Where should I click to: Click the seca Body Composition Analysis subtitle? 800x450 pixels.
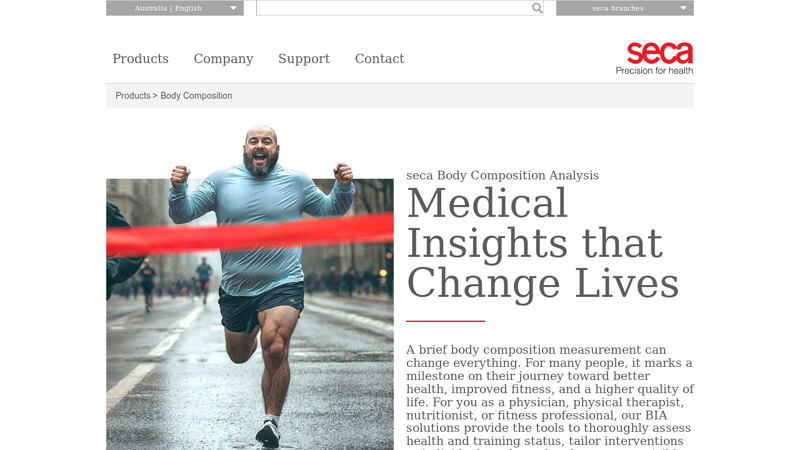[x=503, y=175]
